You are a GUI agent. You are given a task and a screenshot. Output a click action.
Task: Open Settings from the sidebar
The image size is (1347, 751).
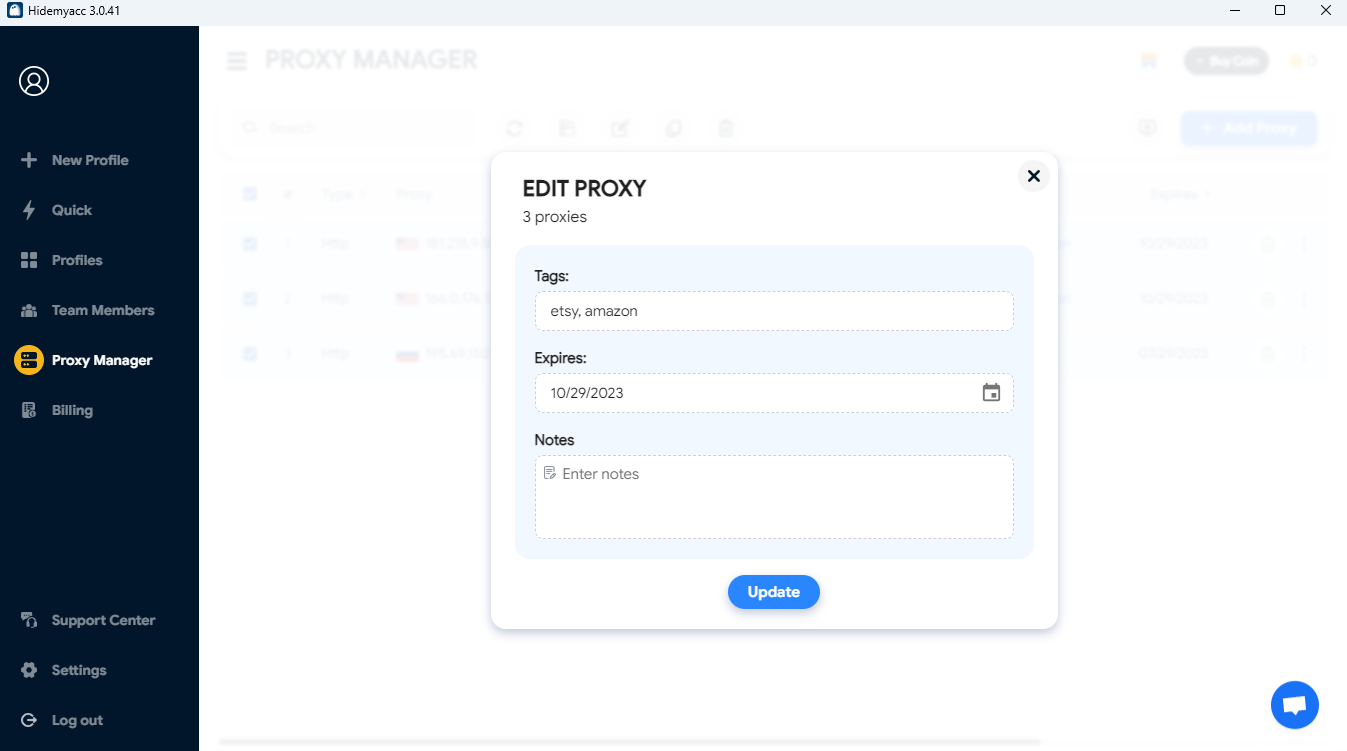78,670
